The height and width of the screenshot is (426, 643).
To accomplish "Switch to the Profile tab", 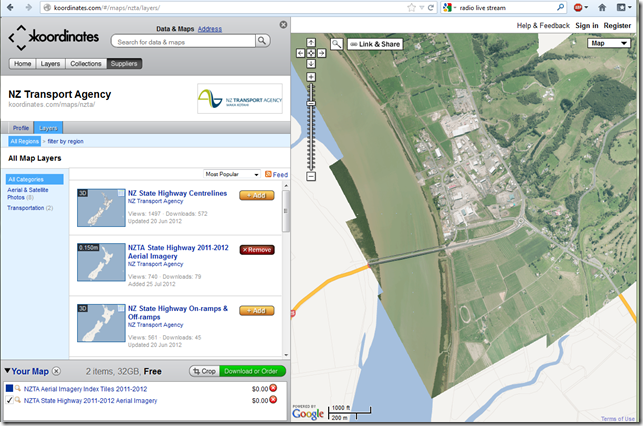I will tap(21, 128).
